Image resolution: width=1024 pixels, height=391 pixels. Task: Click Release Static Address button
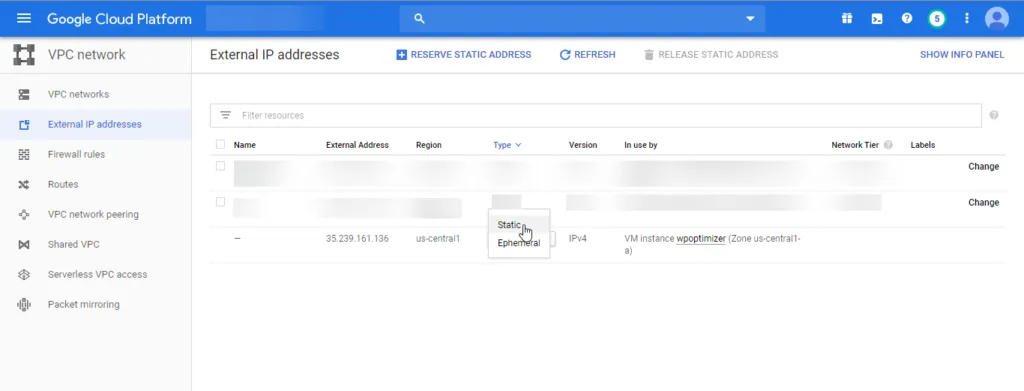click(x=711, y=55)
